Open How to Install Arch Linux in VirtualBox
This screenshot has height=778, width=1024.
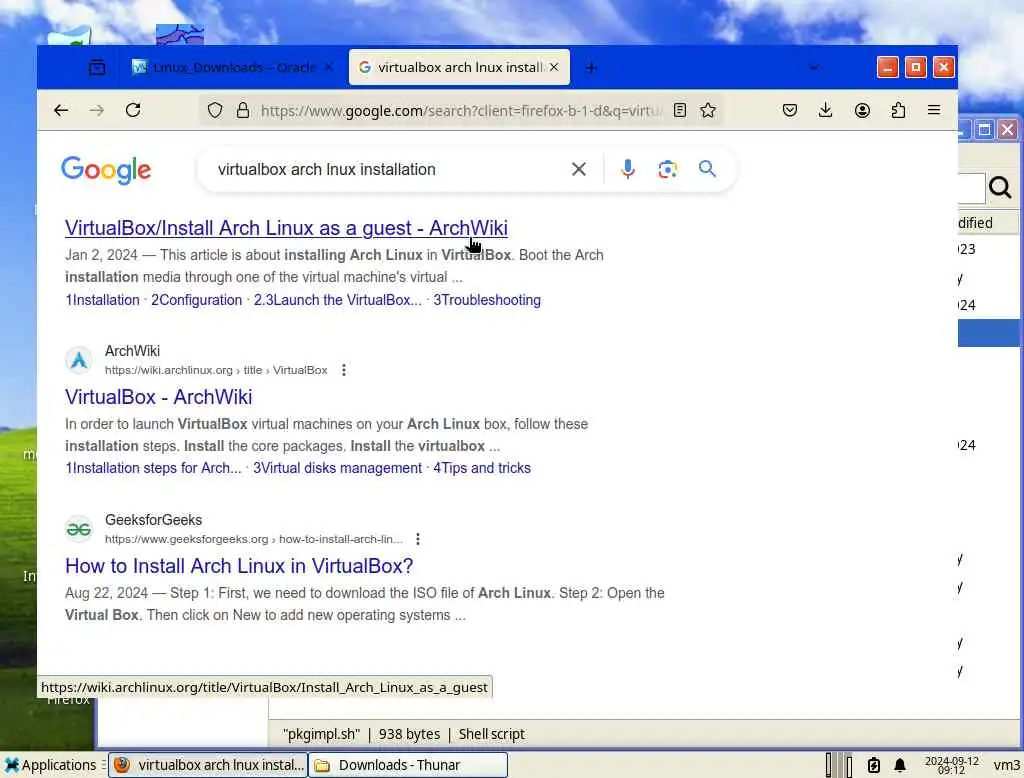point(239,566)
